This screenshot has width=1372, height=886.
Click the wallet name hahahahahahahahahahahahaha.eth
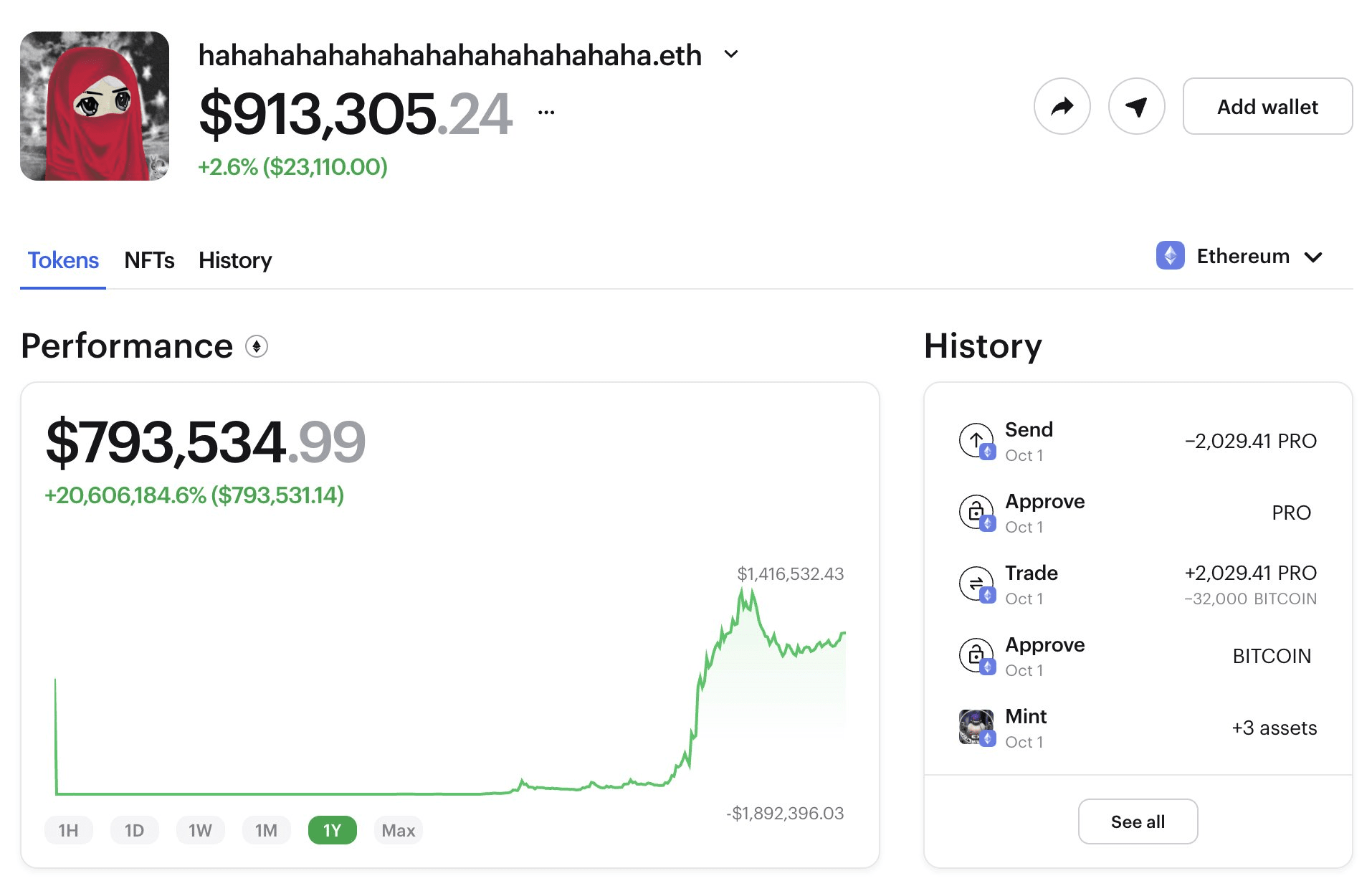[x=450, y=55]
